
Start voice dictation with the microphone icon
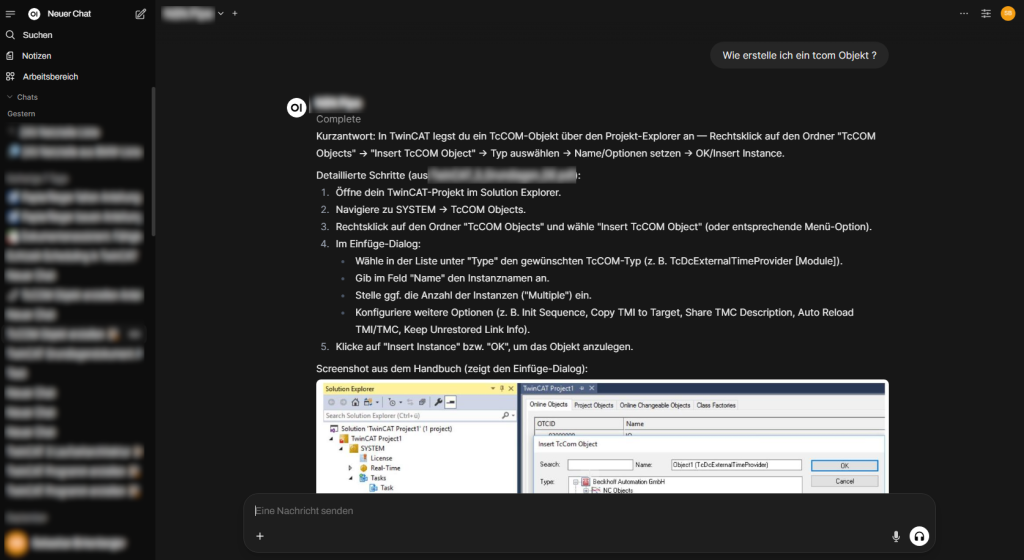pyautogui.click(x=896, y=537)
